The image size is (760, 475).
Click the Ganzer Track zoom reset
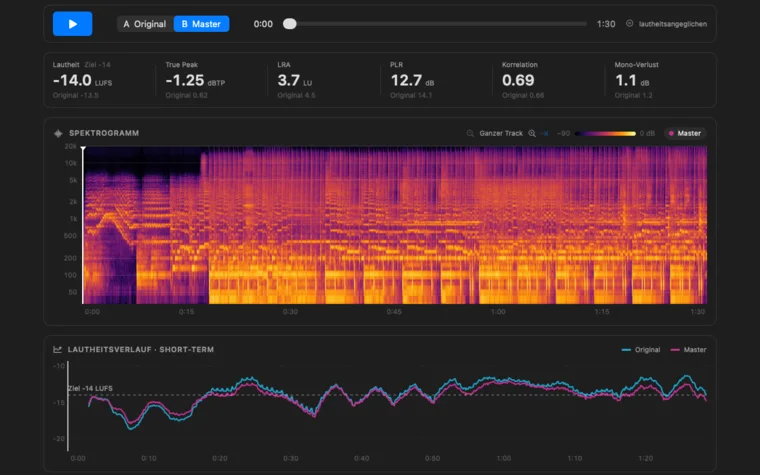(x=501, y=133)
